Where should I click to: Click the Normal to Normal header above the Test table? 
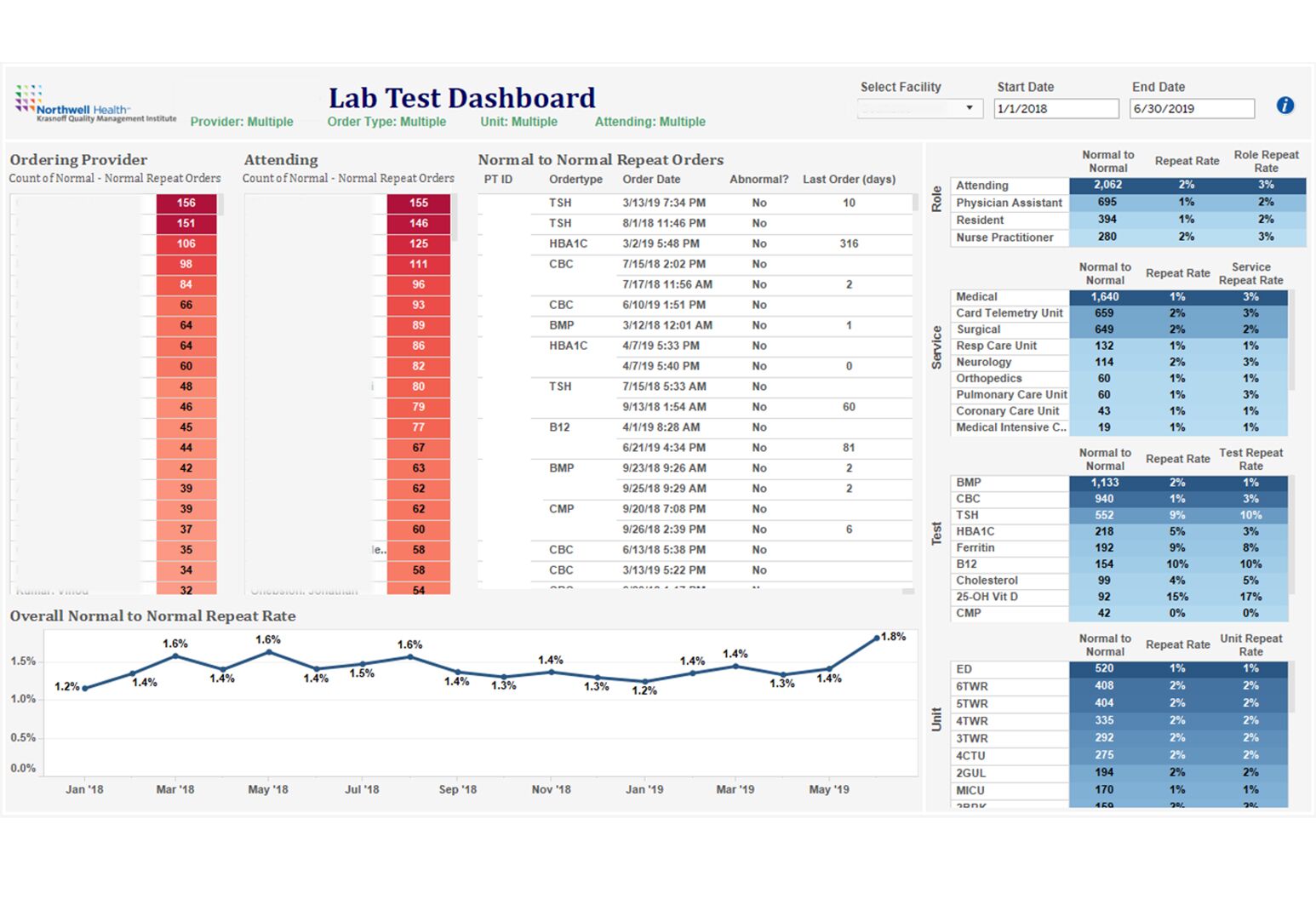1104,459
